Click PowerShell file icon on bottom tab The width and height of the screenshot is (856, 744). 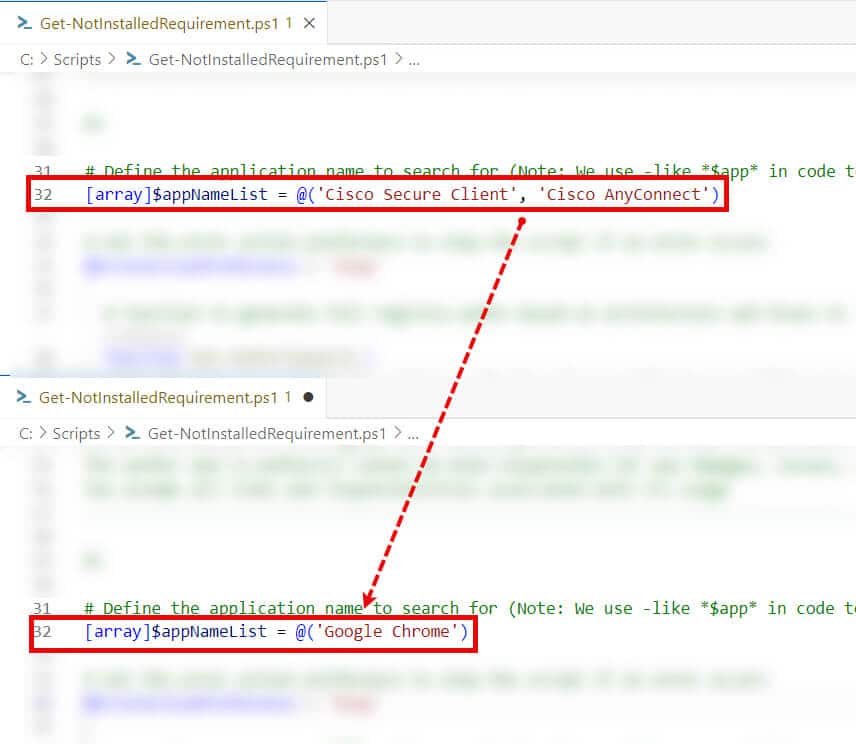point(23,397)
